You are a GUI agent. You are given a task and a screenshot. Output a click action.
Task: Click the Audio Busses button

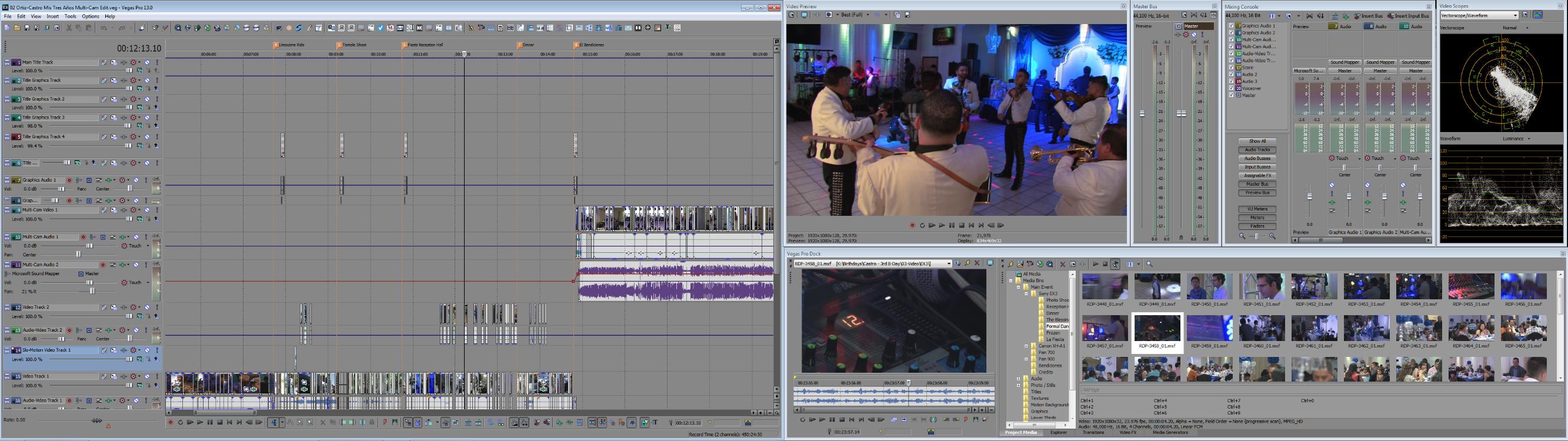tap(1257, 158)
